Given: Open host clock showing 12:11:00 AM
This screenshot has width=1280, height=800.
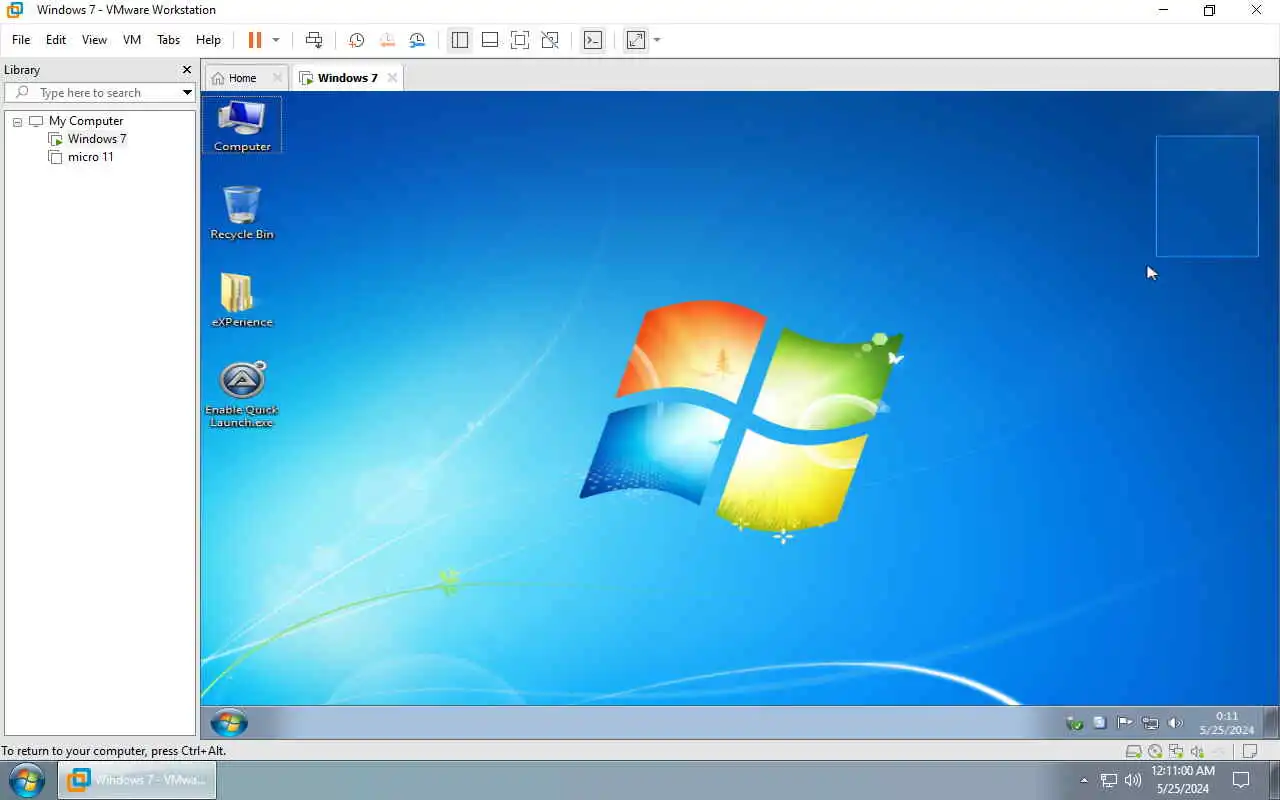Looking at the screenshot, I should (x=1183, y=780).
